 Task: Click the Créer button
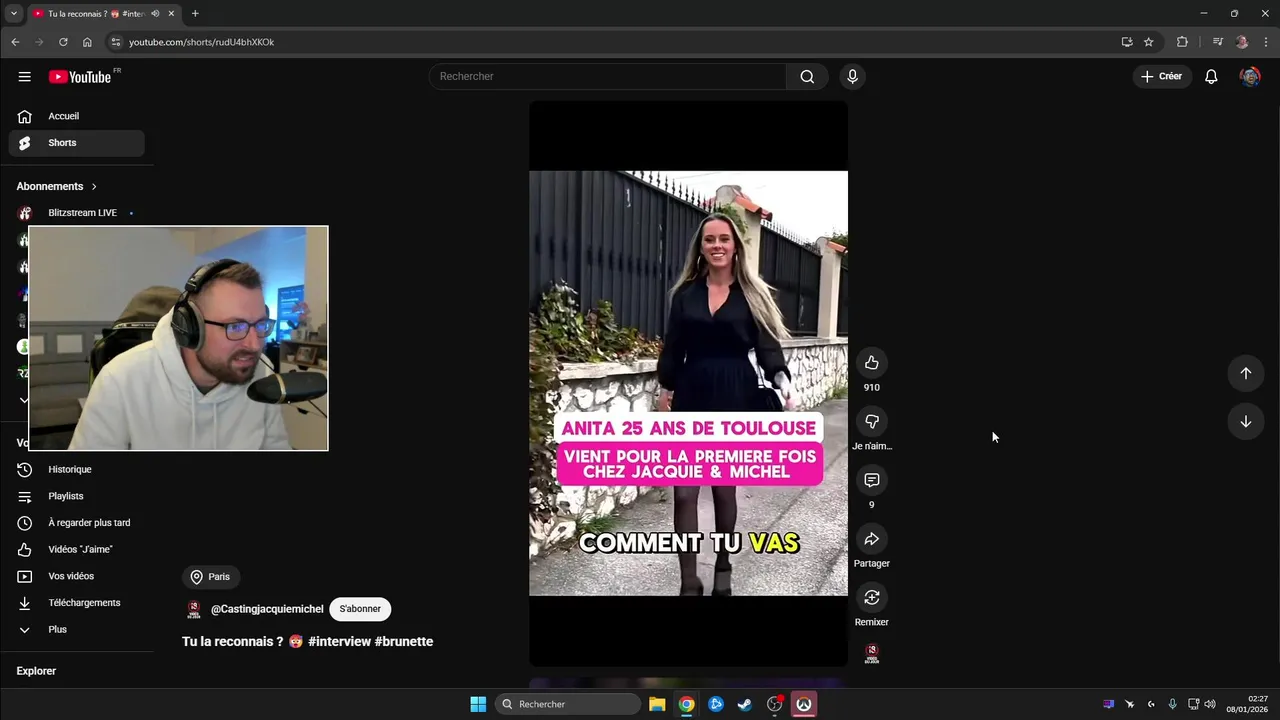tap(1161, 77)
